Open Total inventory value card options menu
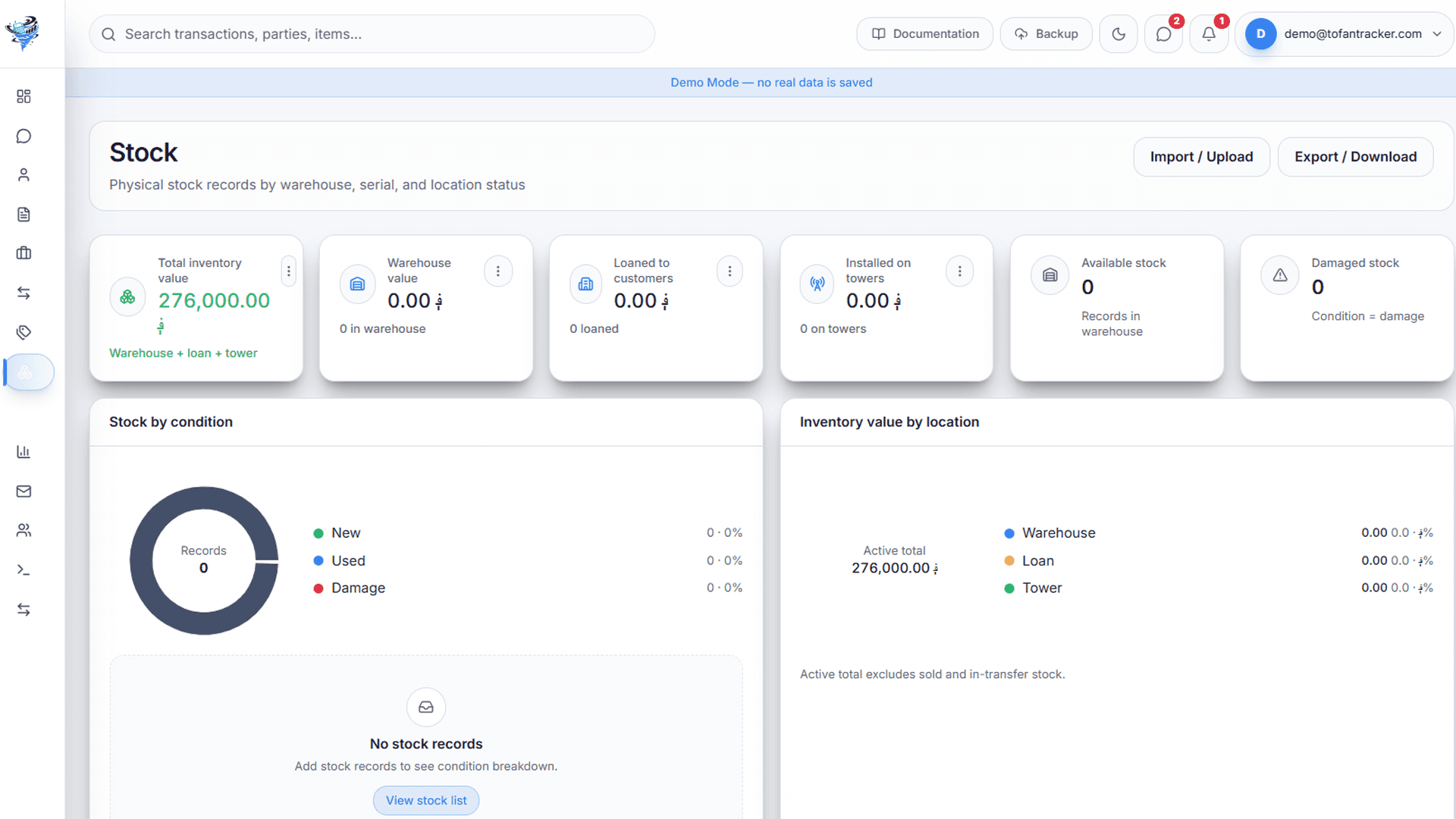 pos(288,271)
